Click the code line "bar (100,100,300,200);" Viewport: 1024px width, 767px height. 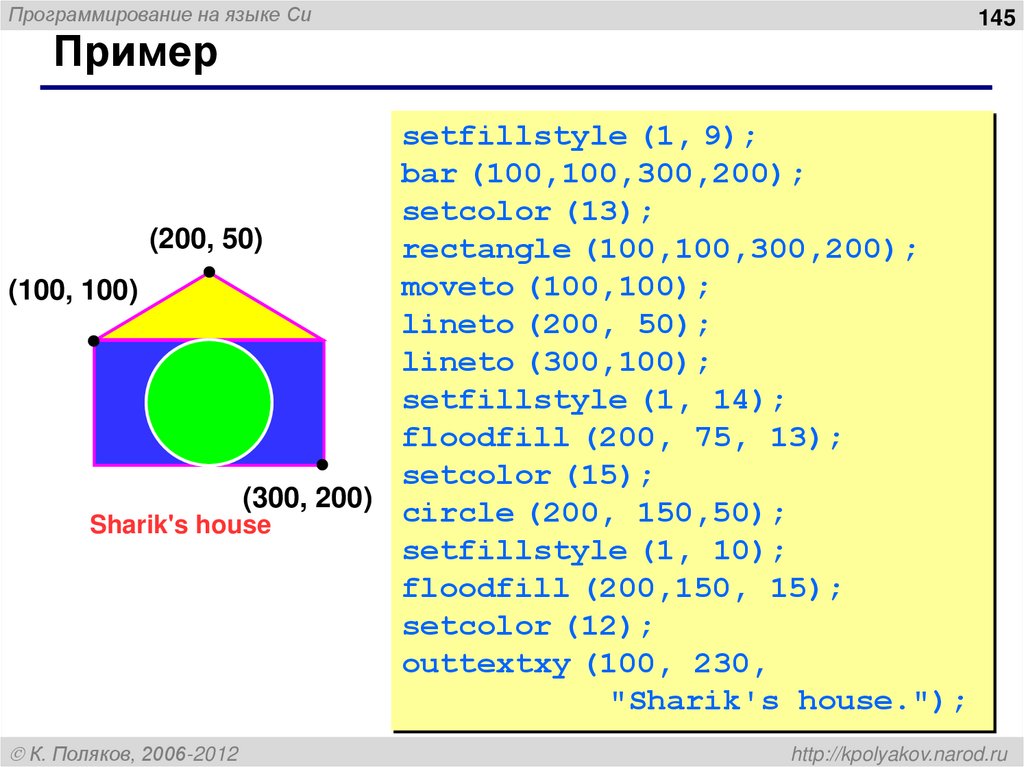[x=602, y=174]
